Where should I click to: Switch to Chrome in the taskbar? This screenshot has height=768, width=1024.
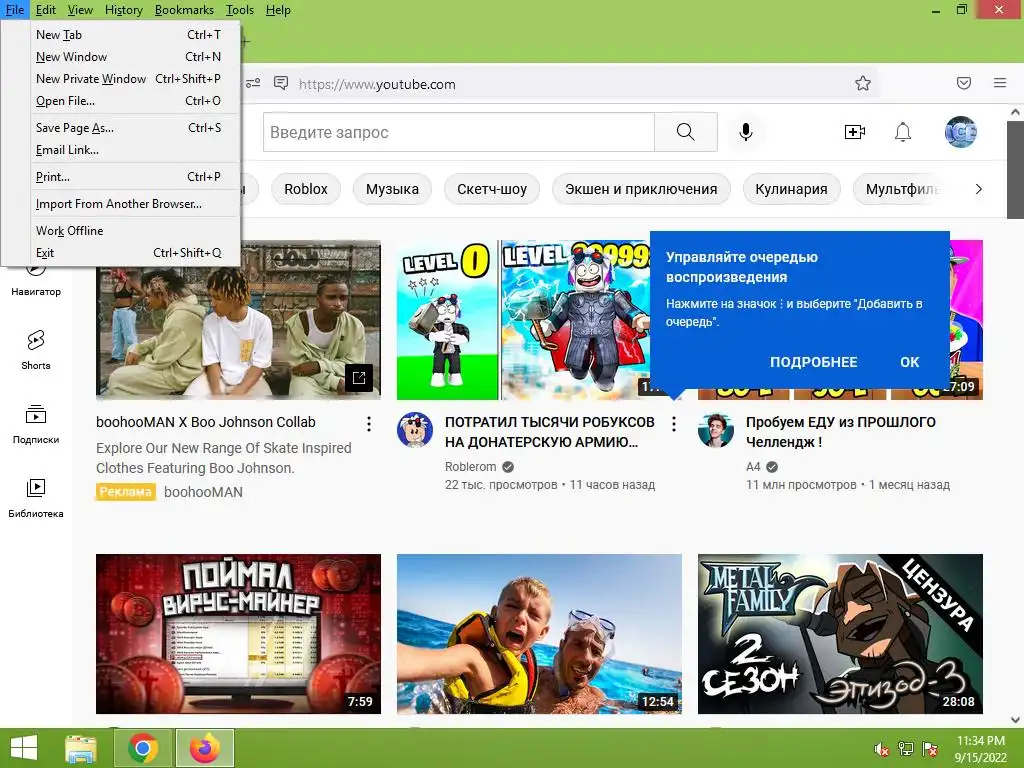coord(143,748)
